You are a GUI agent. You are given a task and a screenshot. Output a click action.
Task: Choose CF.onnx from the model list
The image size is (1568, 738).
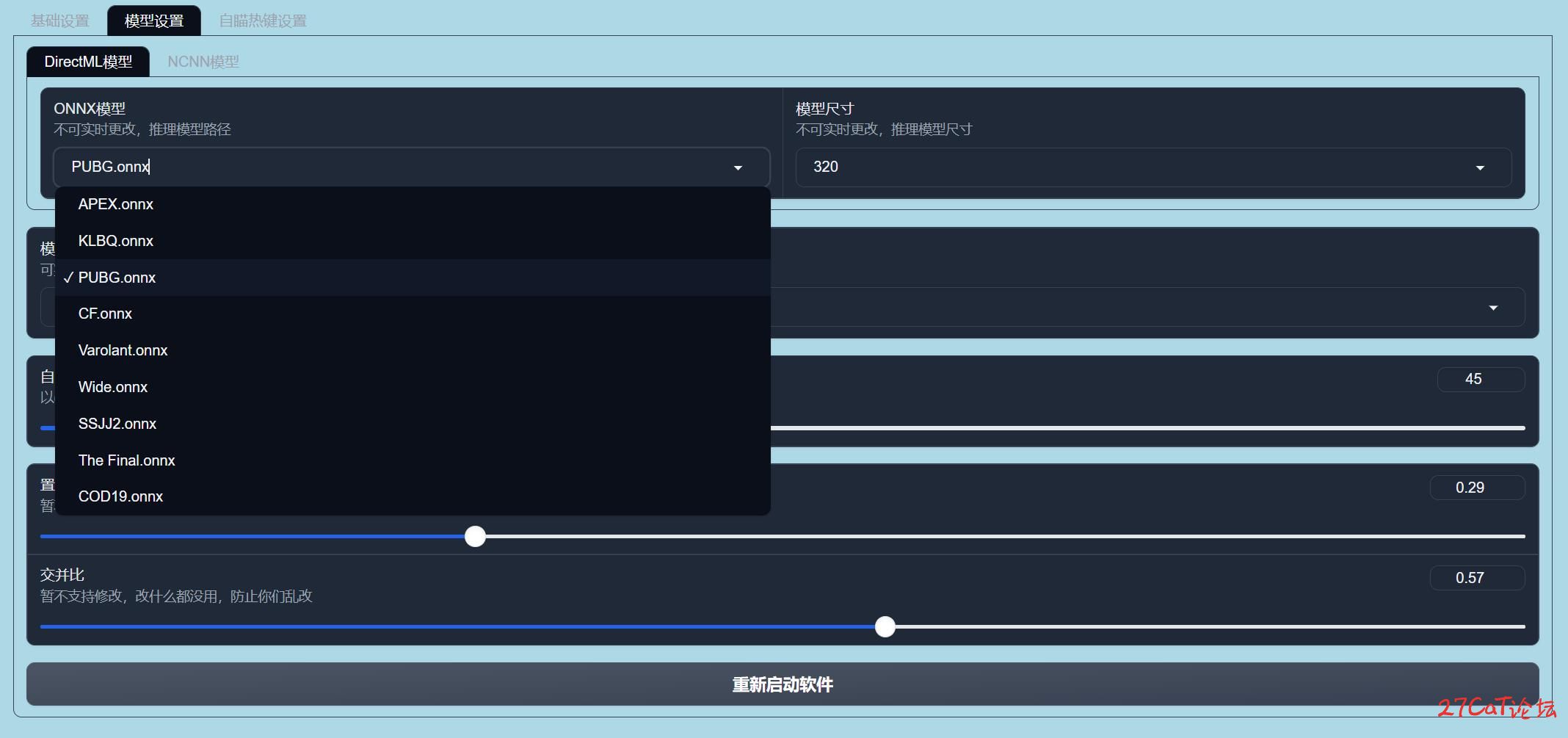click(x=413, y=314)
